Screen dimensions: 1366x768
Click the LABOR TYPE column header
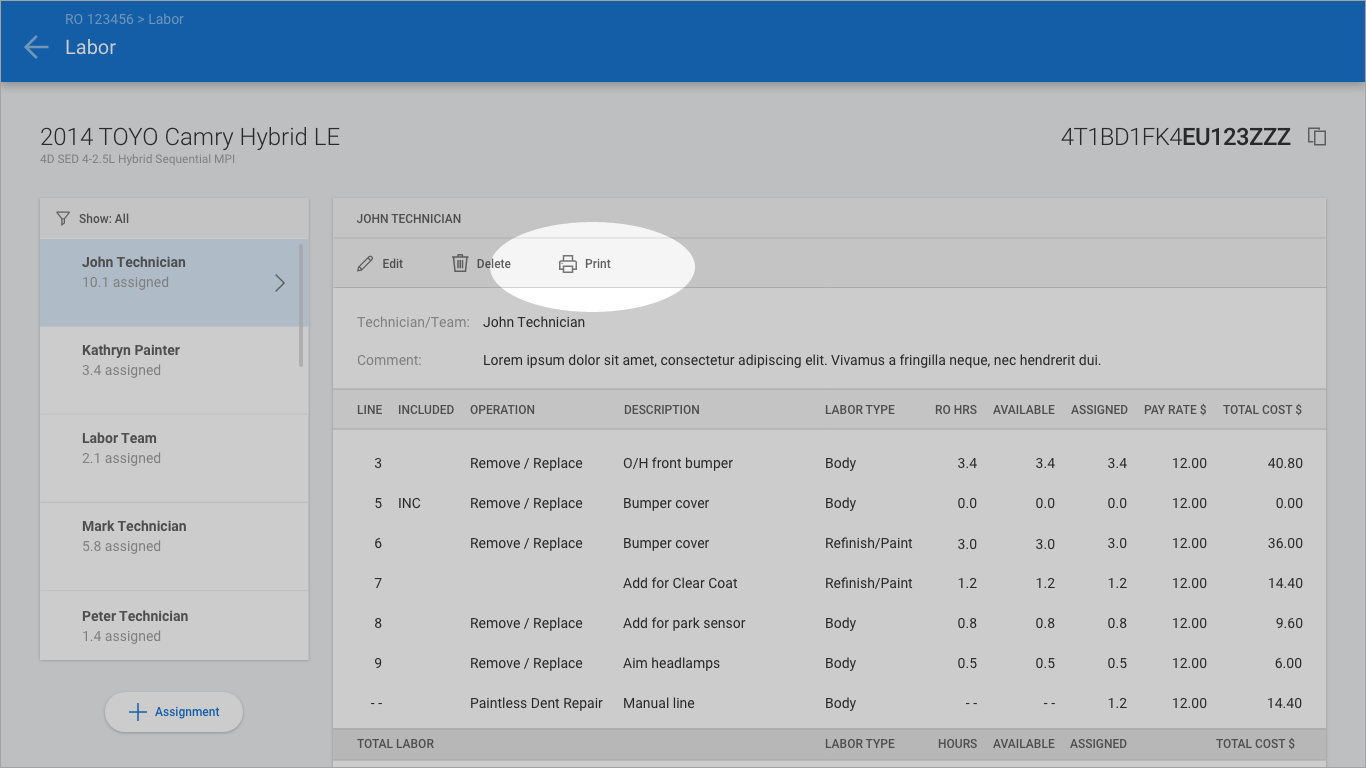point(859,410)
